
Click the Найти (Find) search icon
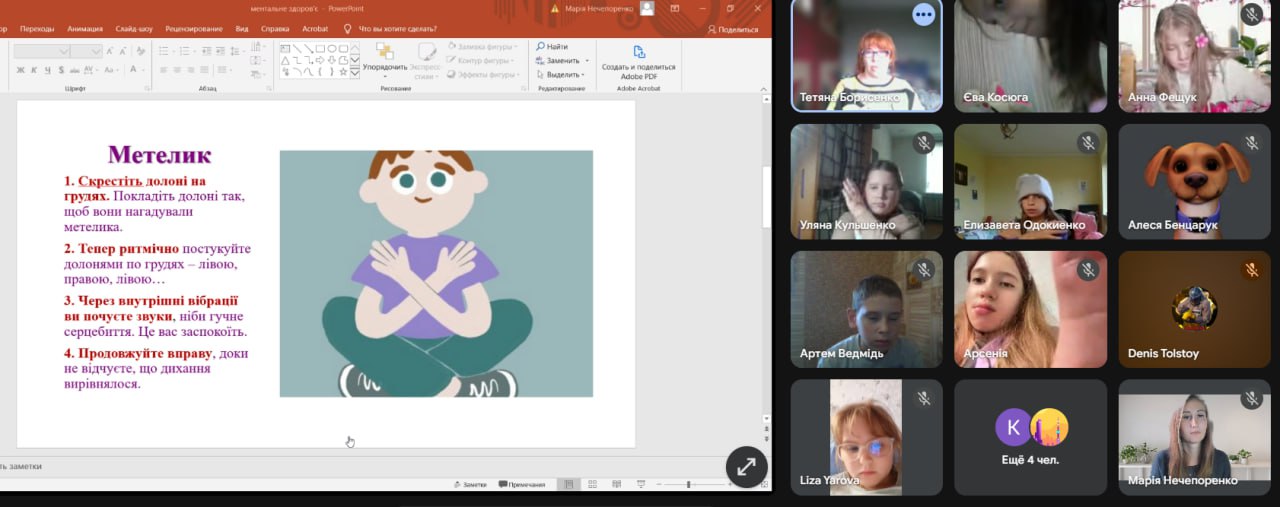[x=541, y=46]
